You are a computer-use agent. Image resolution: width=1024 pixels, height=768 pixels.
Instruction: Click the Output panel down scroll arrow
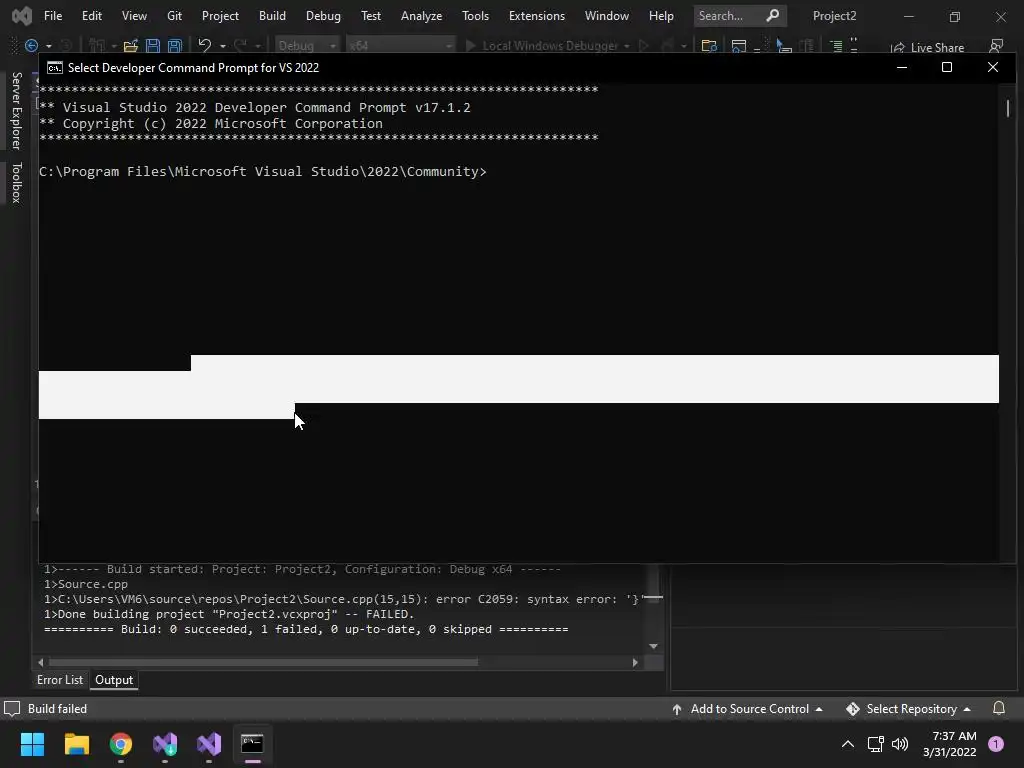pos(653,647)
